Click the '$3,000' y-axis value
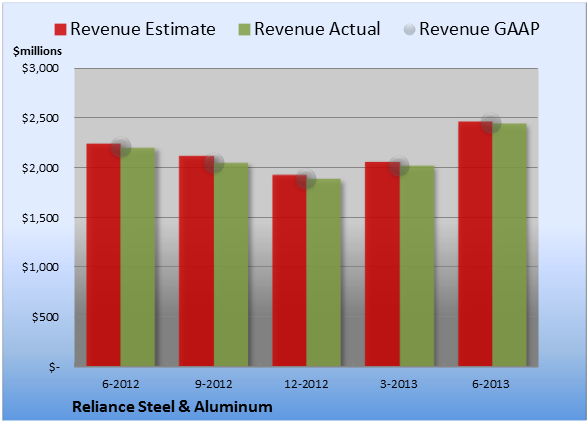Screen dimensions: 588x422 40,68
